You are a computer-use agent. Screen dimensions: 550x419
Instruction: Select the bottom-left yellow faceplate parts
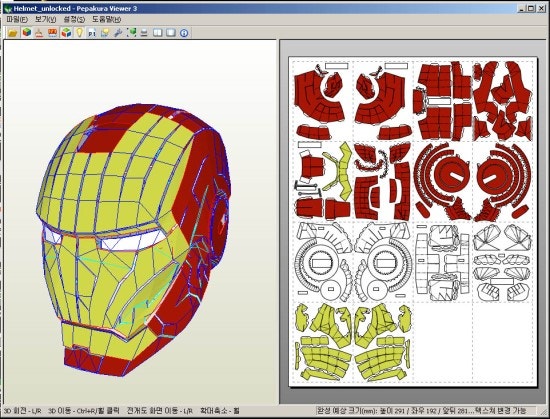(x=323, y=343)
